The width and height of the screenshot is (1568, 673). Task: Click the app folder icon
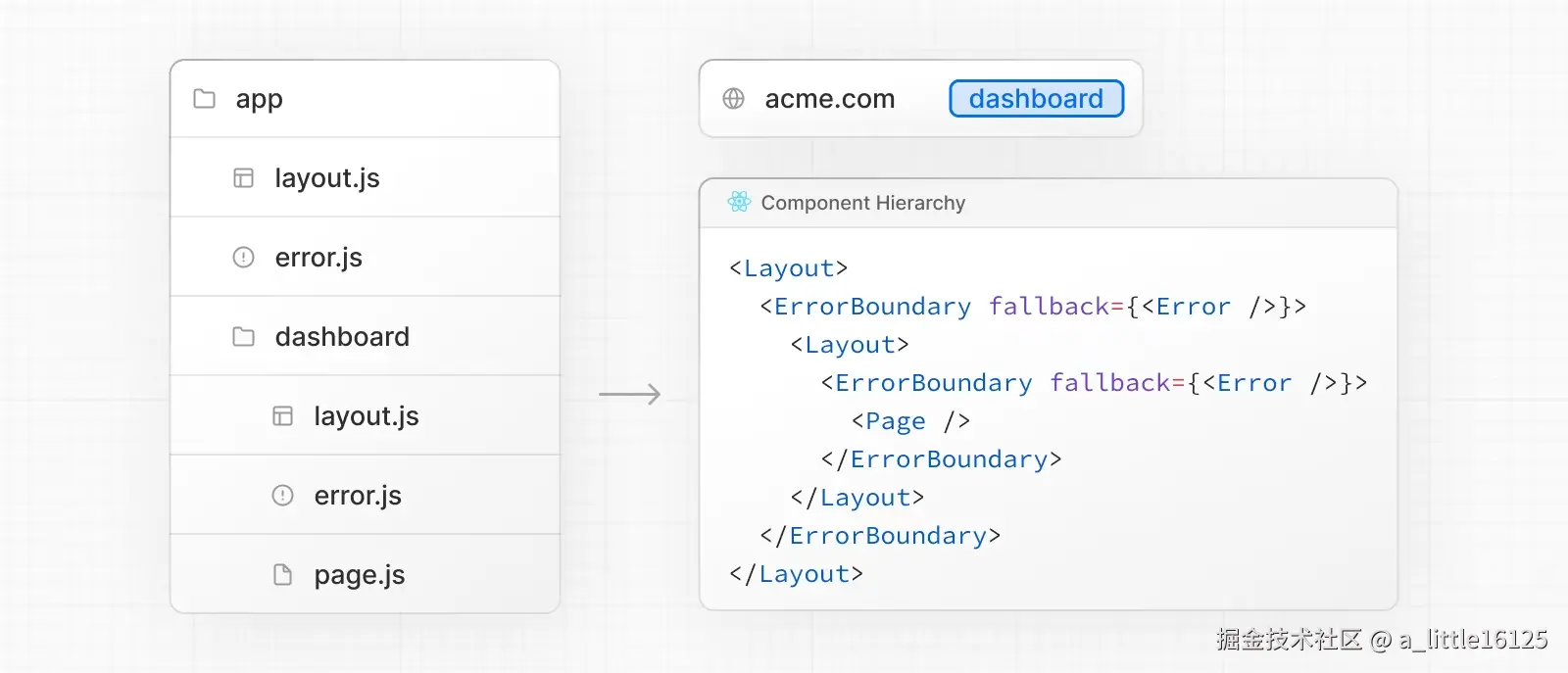(x=204, y=99)
